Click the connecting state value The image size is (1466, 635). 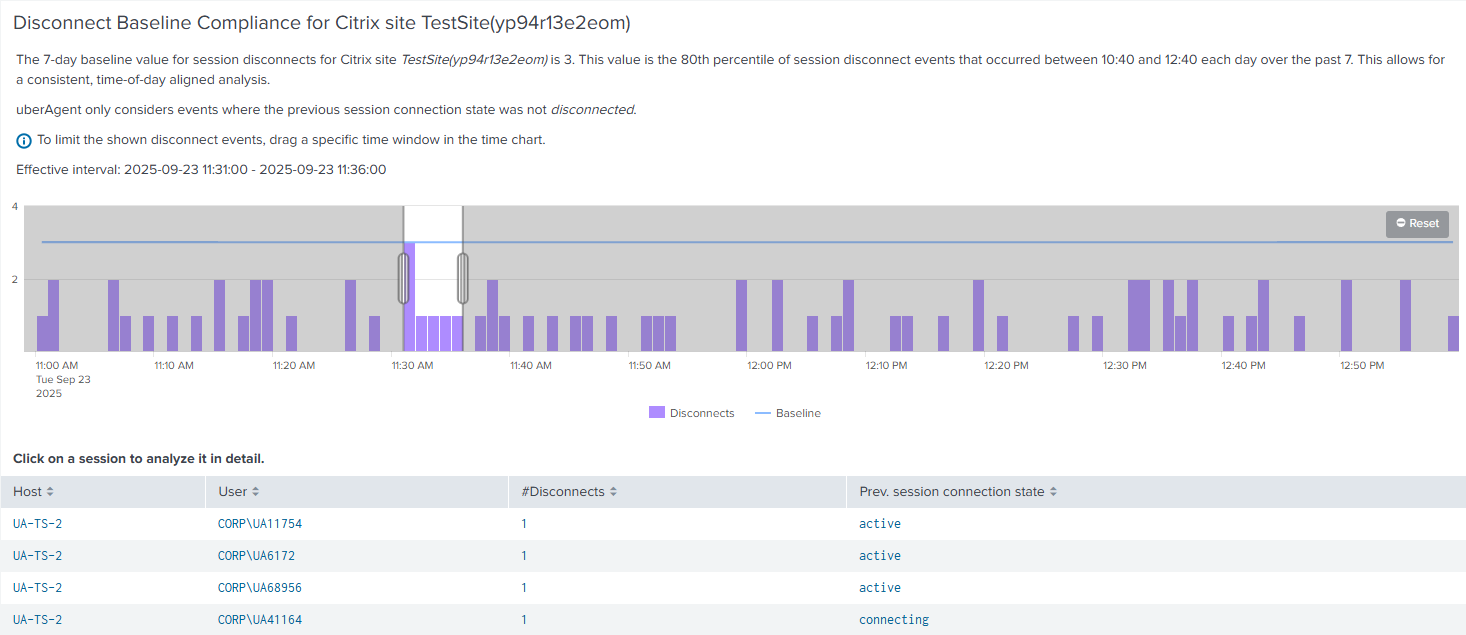point(893,620)
